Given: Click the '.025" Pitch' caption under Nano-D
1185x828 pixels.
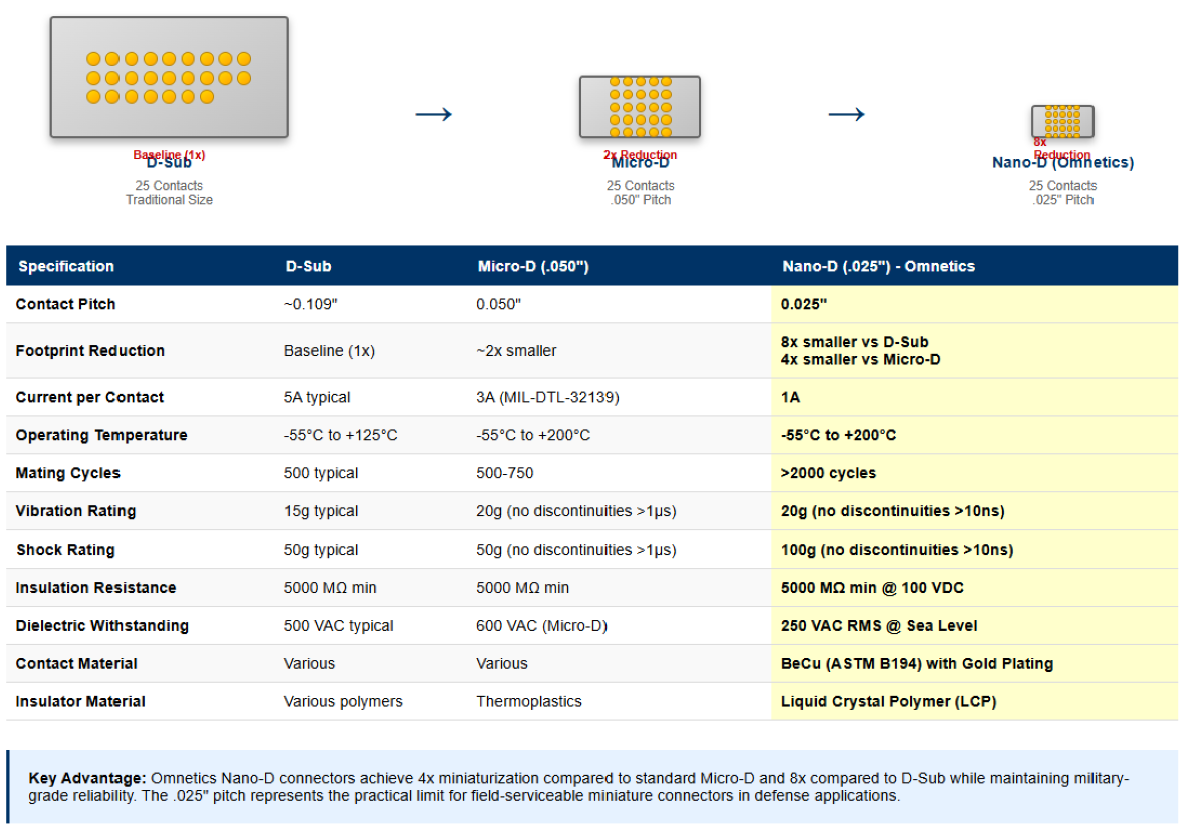Looking at the screenshot, I should click(x=1063, y=199).
